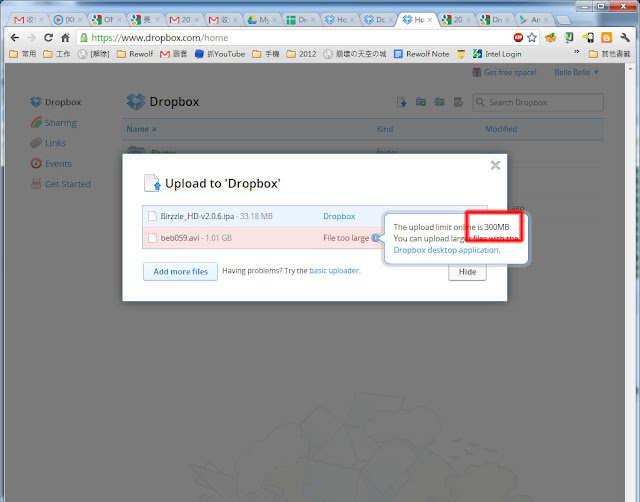The width and height of the screenshot is (640, 502).
Task: Sort the file list by Name column
Action: (141, 129)
